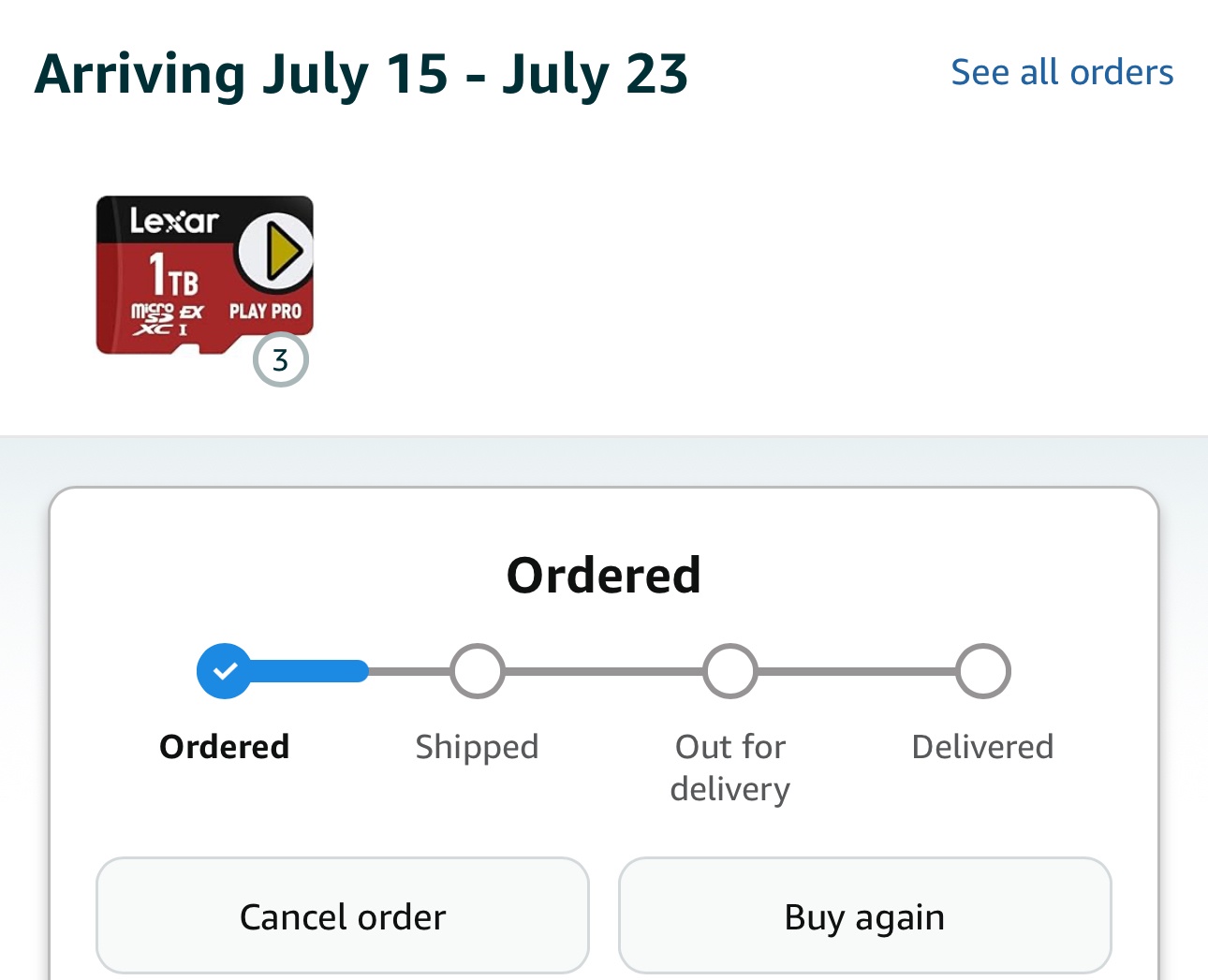Click the blue checkmark Ordered step icon
1208x980 pixels.
(x=224, y=671)
